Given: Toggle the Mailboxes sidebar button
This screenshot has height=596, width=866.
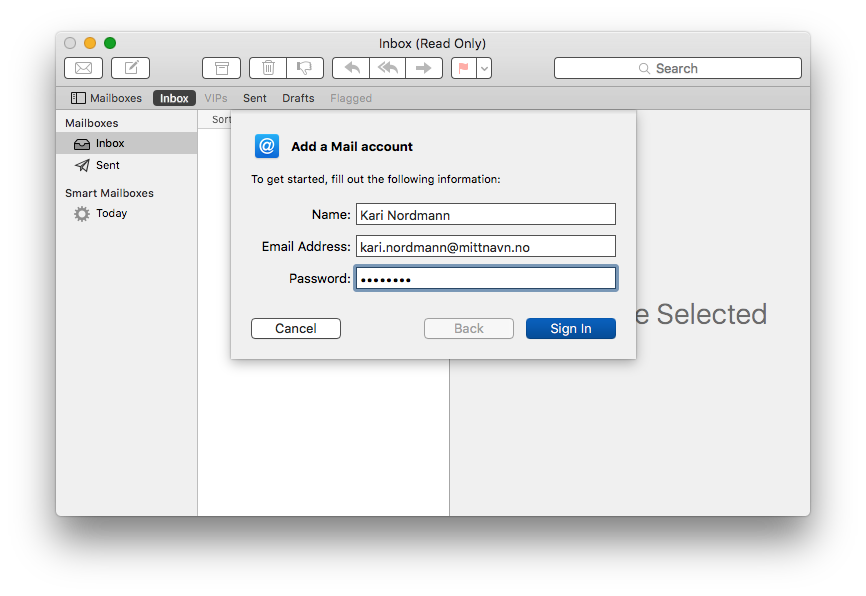Looking at the screenshot, I should [107, 98].
